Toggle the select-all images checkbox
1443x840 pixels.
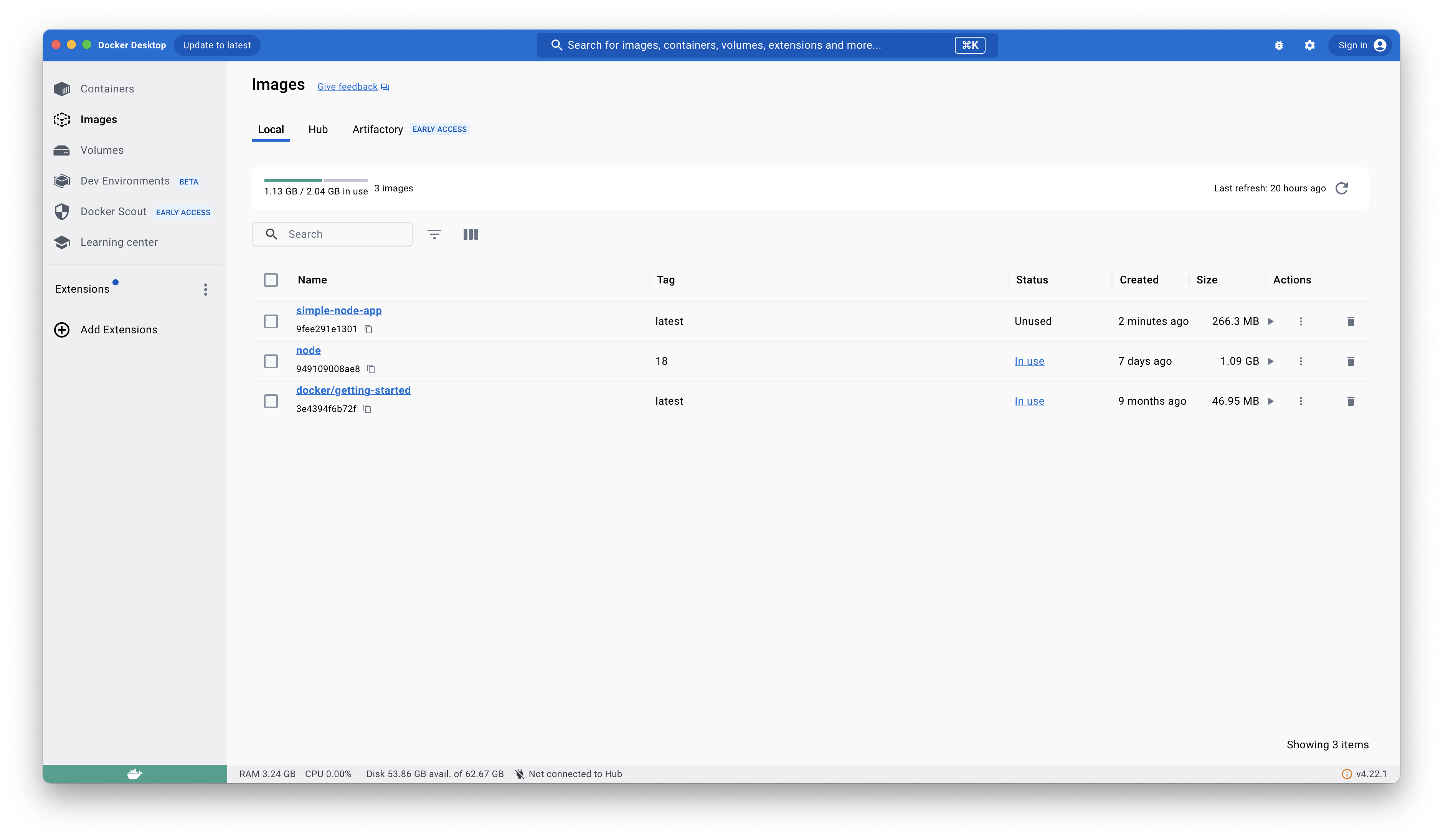pyautogui.click(x=271, y=280)
